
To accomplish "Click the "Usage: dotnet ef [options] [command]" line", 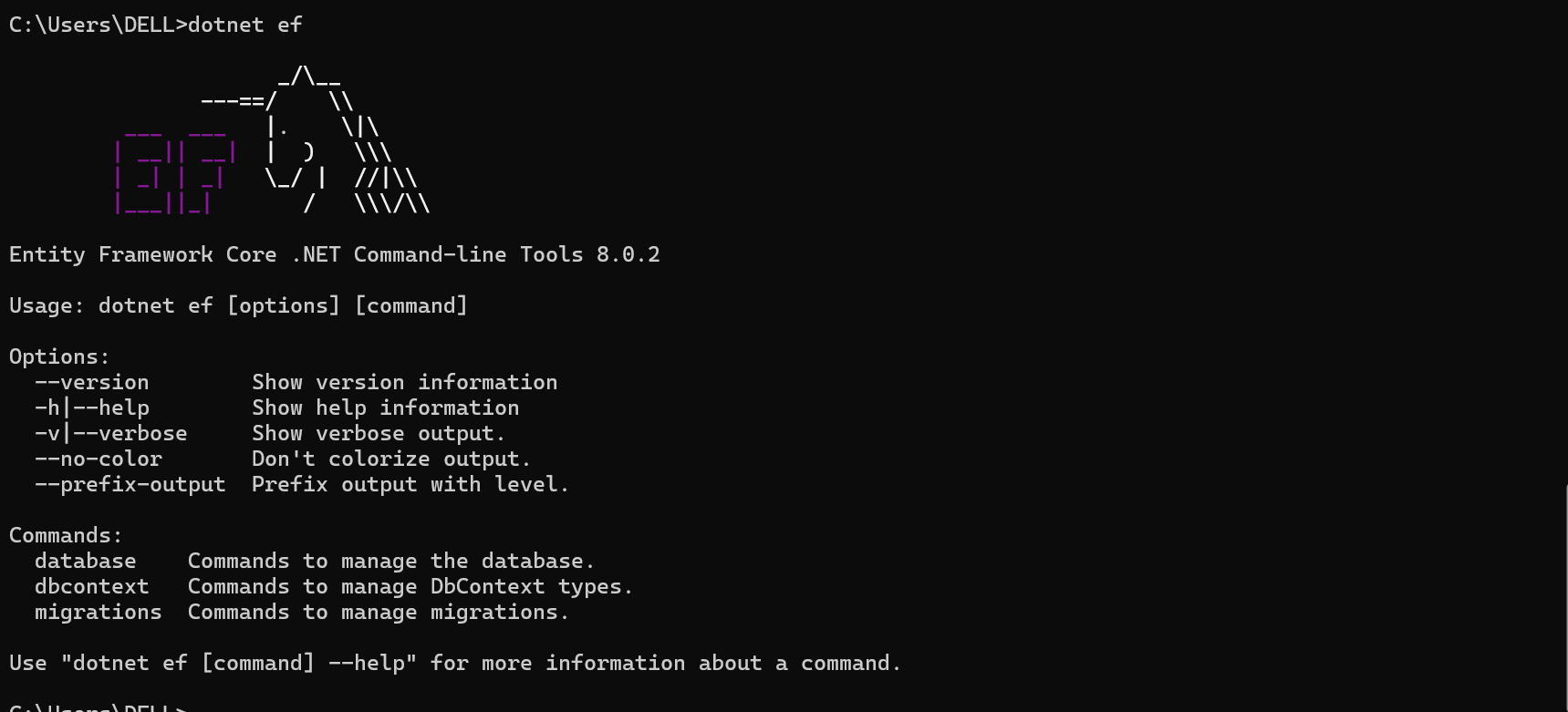I will (x=238, y=305).
